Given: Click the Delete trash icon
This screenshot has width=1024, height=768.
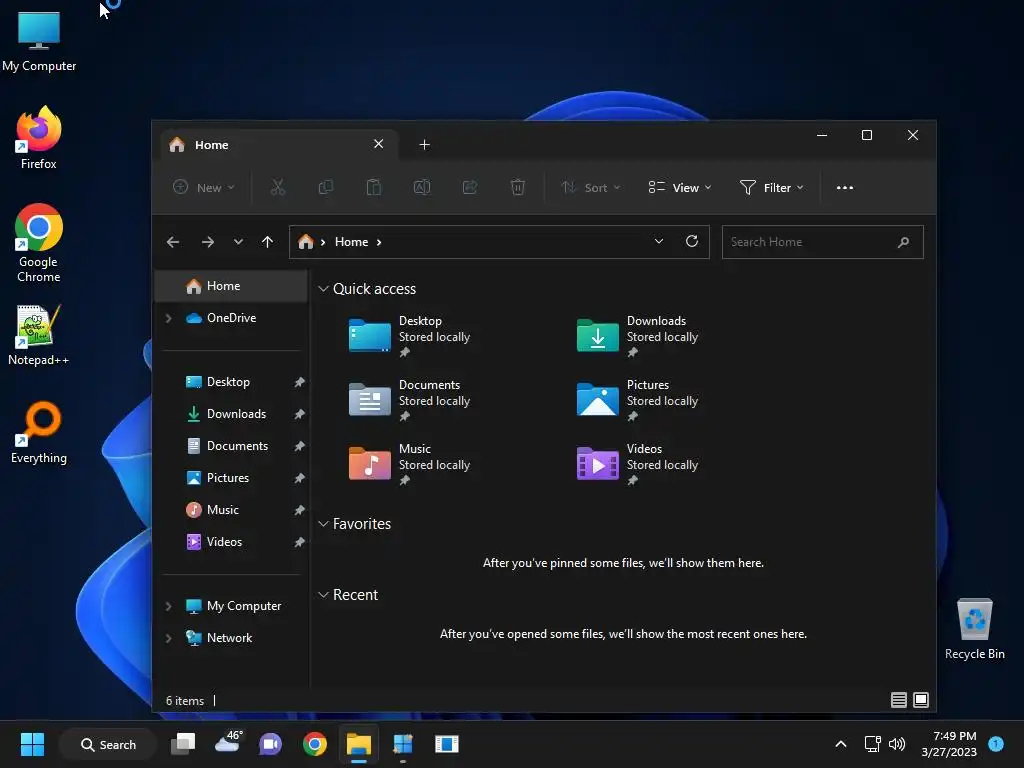Looking at the screenshot, I should [517, 187].
